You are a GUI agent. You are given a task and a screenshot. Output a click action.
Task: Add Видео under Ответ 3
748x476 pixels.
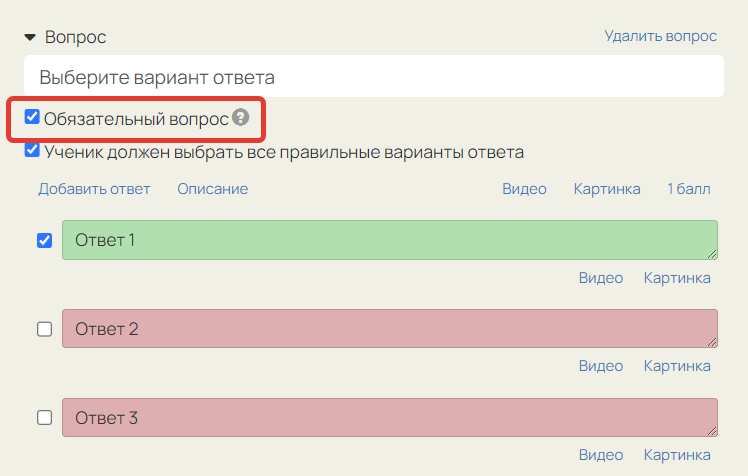601,455
